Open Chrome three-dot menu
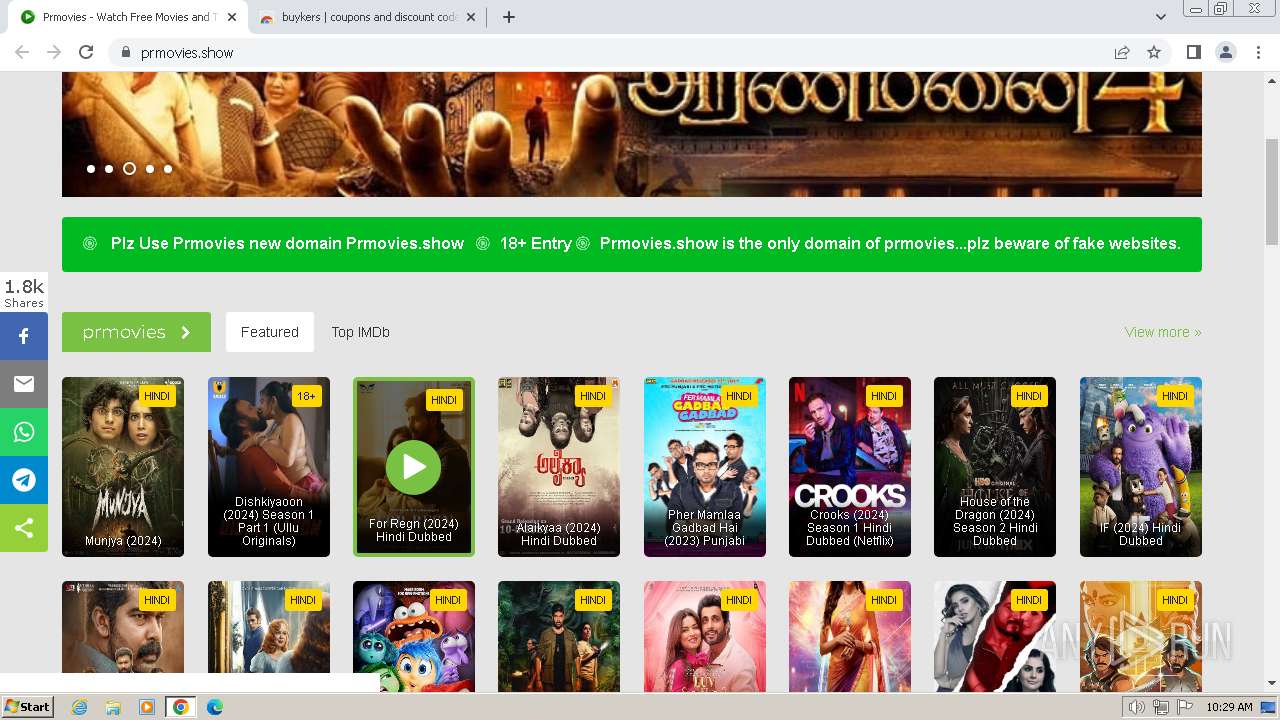The width and height of the screenshot is (1280, 720). (x=1259, y=52)
